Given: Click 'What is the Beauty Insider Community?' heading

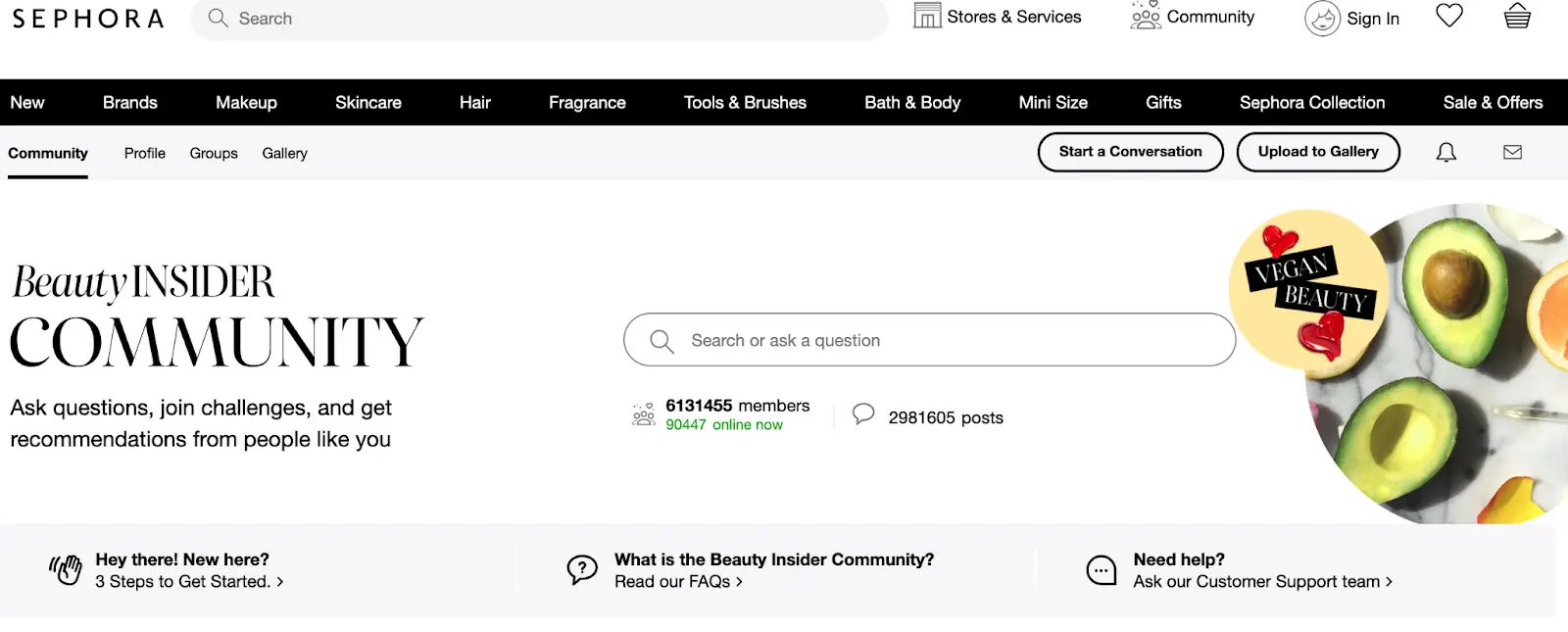Looking at the screenshot, I should coord(774,559).
